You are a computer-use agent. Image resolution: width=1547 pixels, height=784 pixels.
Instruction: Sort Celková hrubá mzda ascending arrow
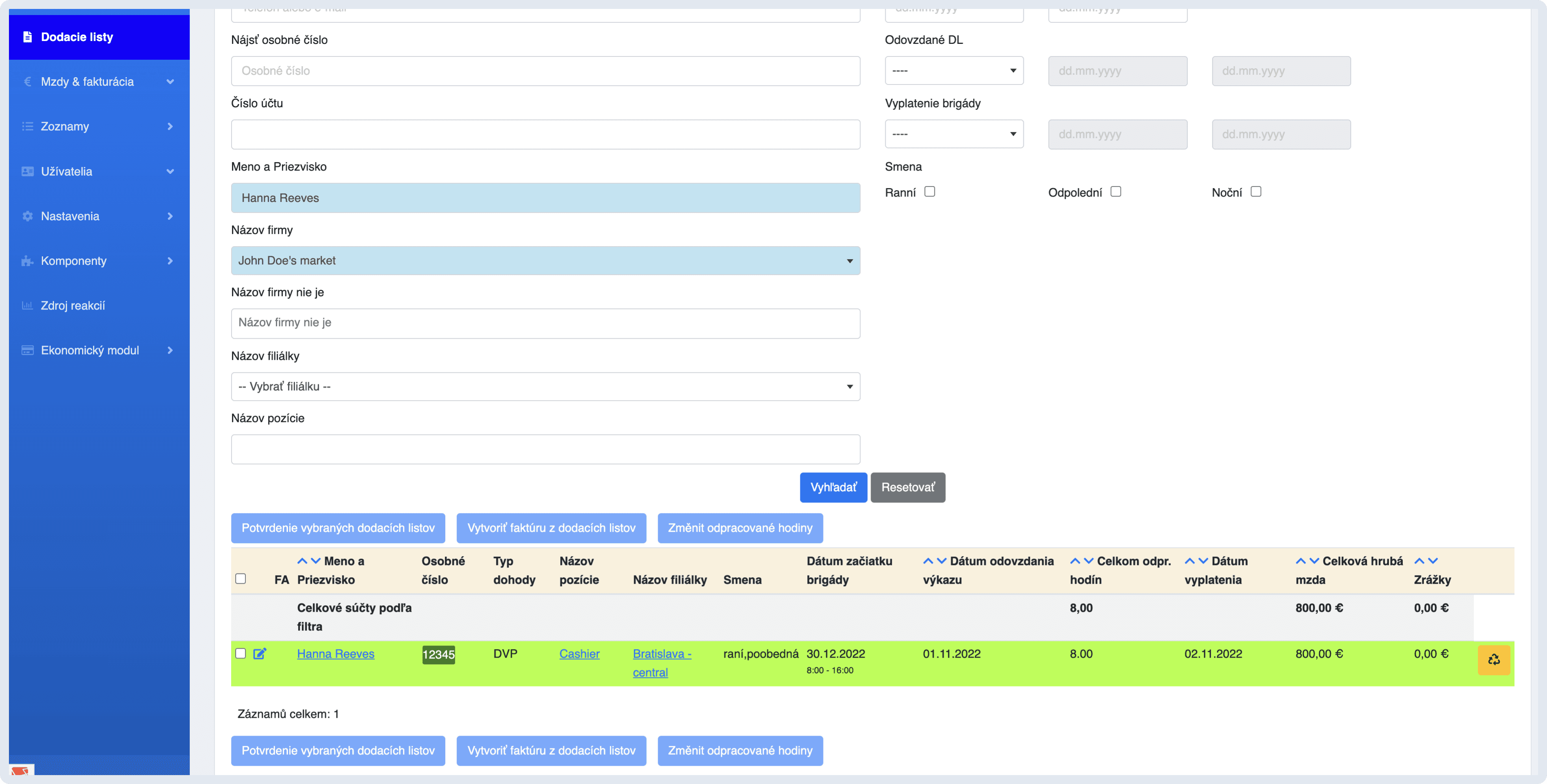point(1300,561)
